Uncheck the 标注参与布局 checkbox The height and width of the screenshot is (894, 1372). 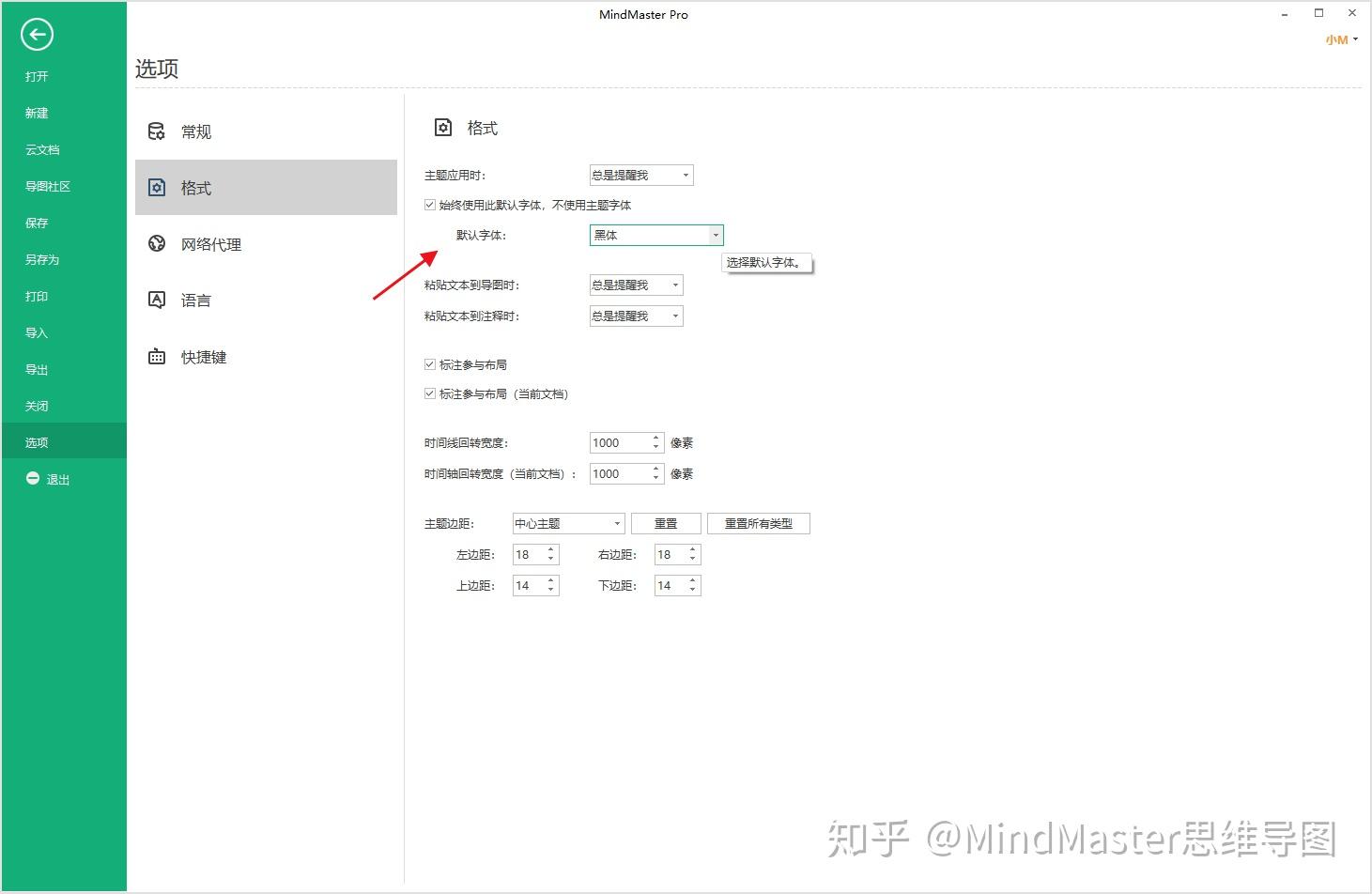(x=430, y=364)
